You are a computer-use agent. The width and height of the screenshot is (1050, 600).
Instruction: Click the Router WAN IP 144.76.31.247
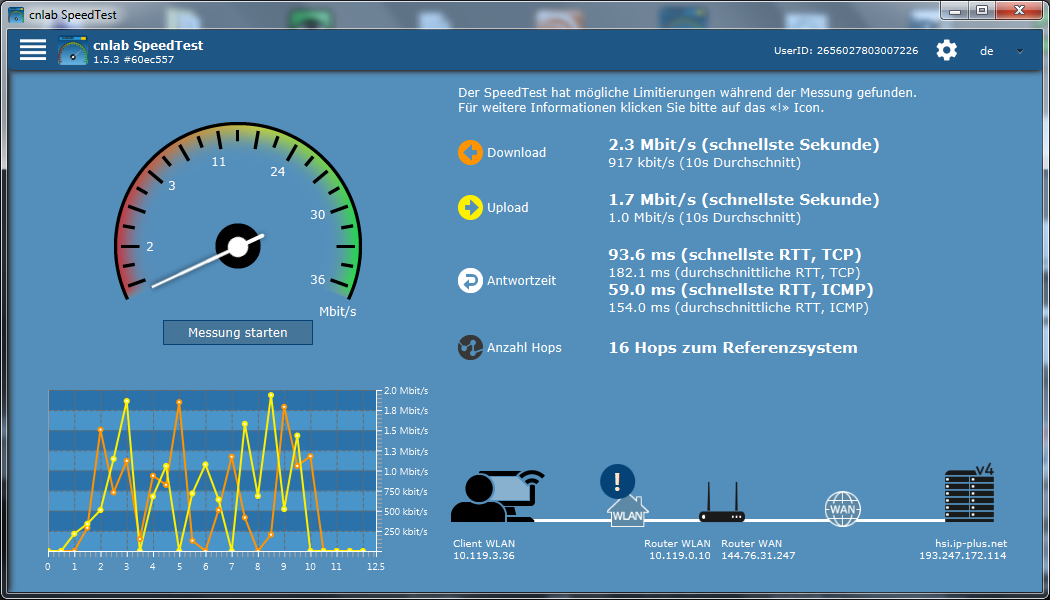point(758,556)
